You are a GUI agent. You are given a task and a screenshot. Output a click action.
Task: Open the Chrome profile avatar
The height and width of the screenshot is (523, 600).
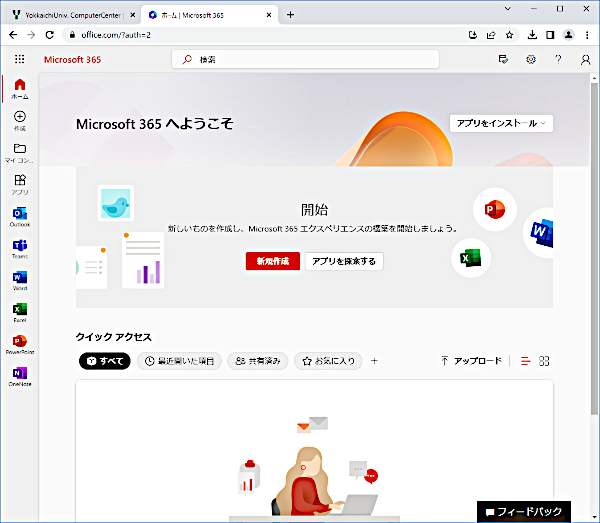point(569,35)
